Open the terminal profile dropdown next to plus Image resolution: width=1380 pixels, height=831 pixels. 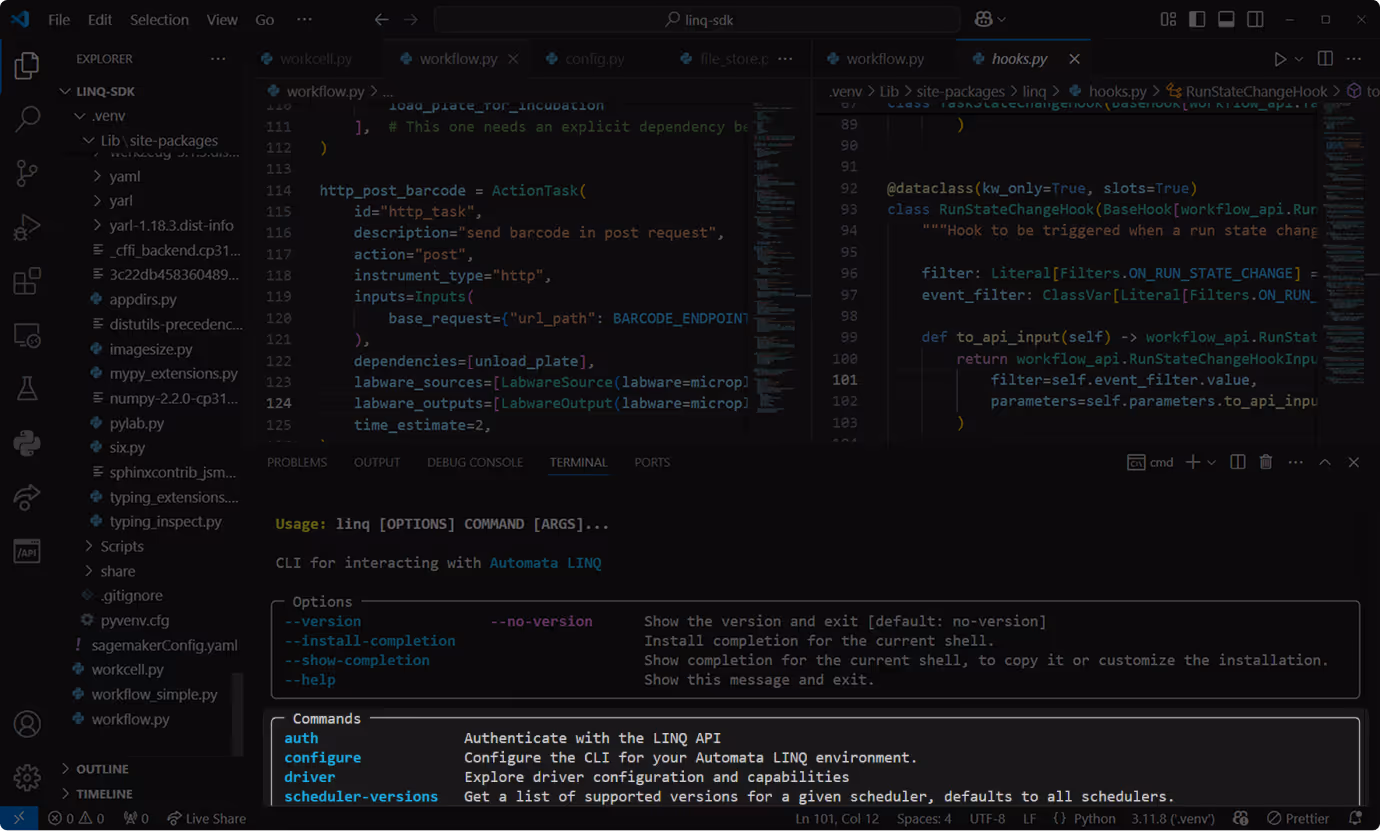(x=1210, y=462)
